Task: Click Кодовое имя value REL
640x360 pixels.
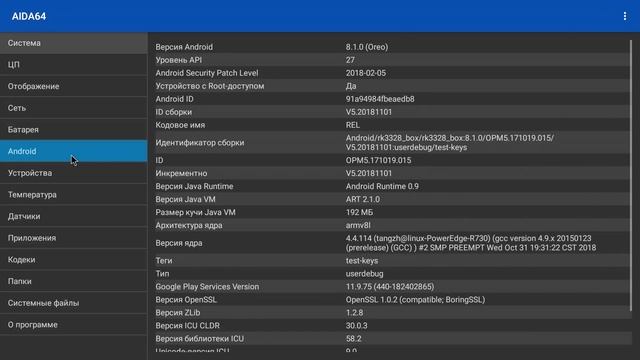Action: point(353,125)
